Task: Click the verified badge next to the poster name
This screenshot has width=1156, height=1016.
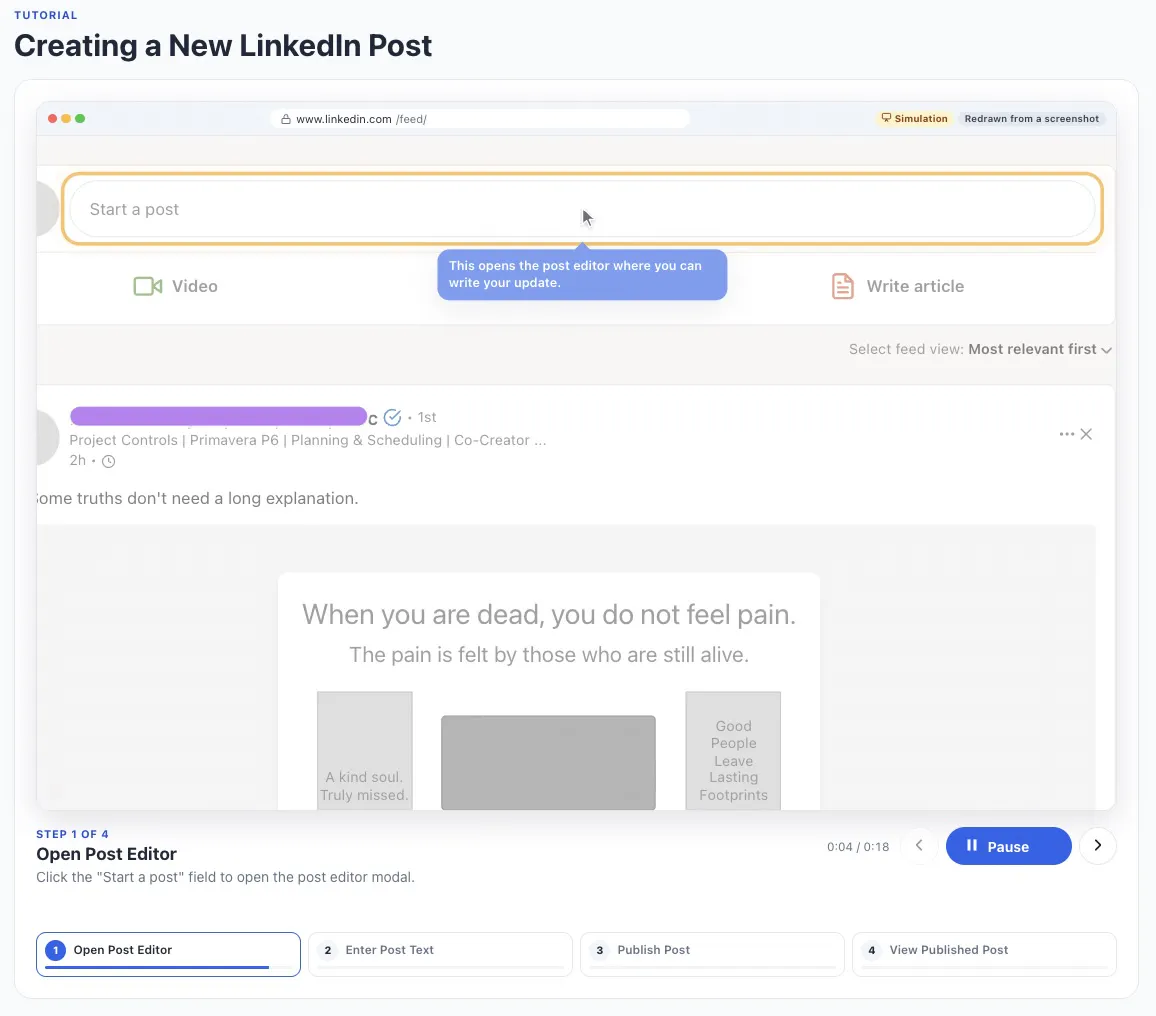Action: [x=392, y=417]
